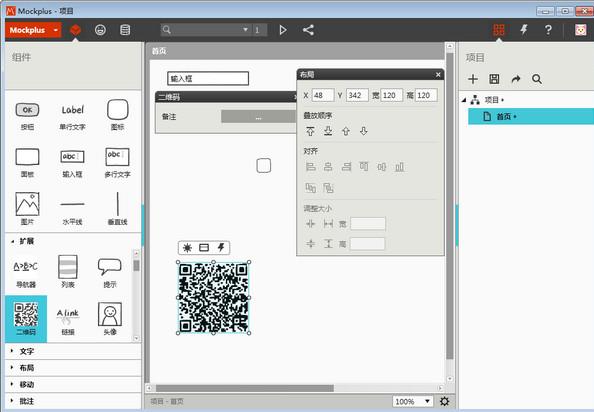Click the align top icon

pyautogui.click(x=364, y=167)
